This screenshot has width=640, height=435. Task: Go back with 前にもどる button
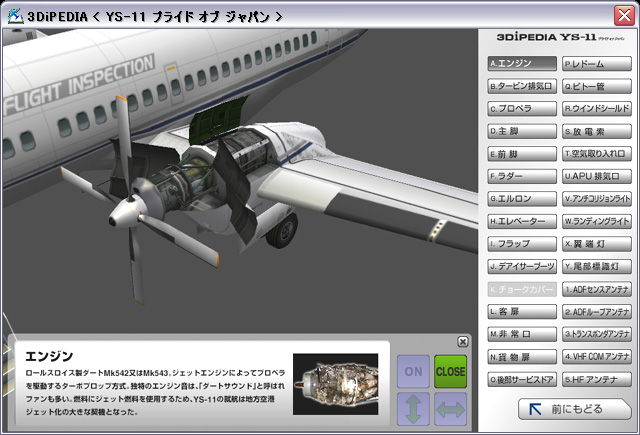tap(574, 408)
